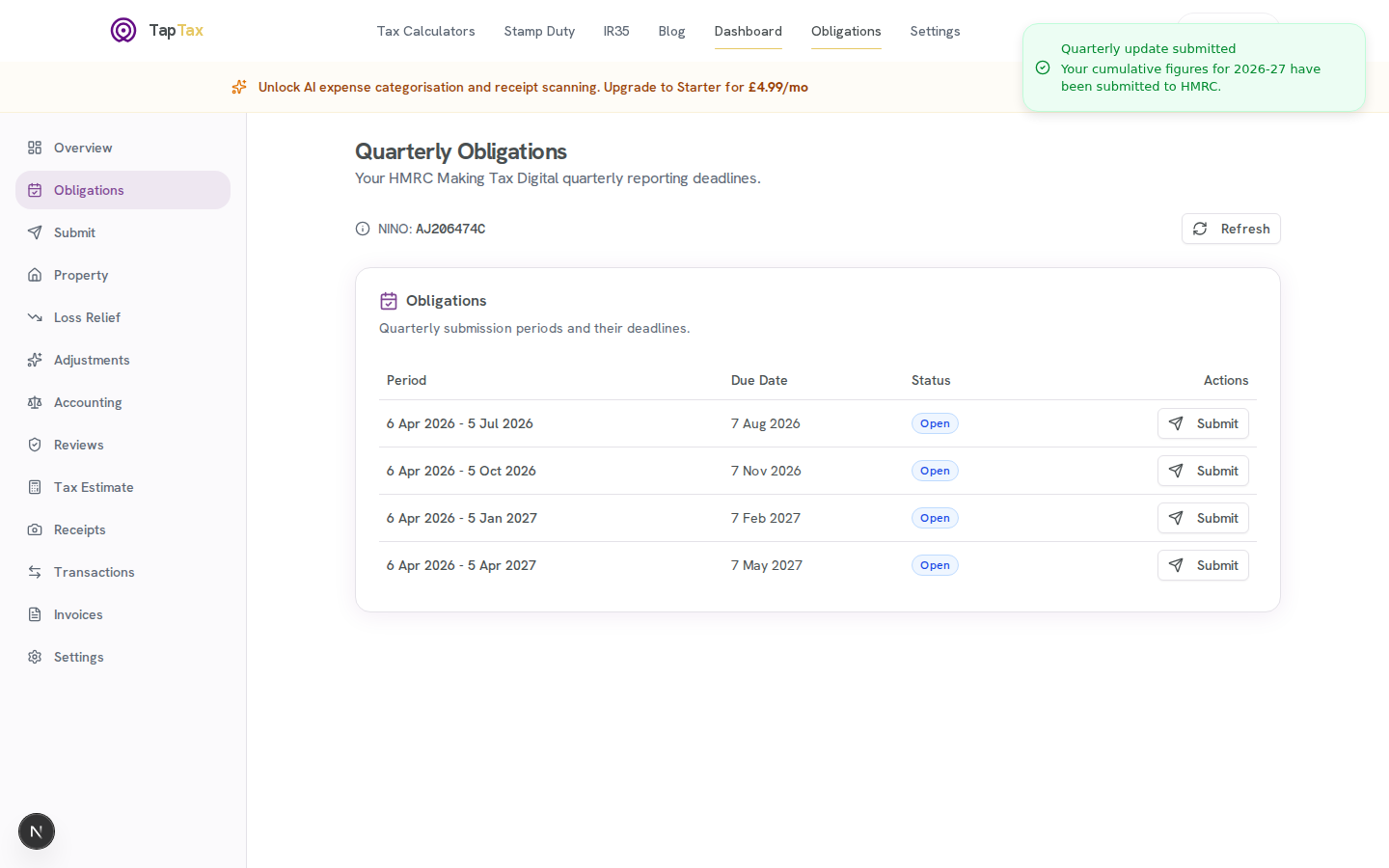Click the TapTax brand name

tap(176, 30)
